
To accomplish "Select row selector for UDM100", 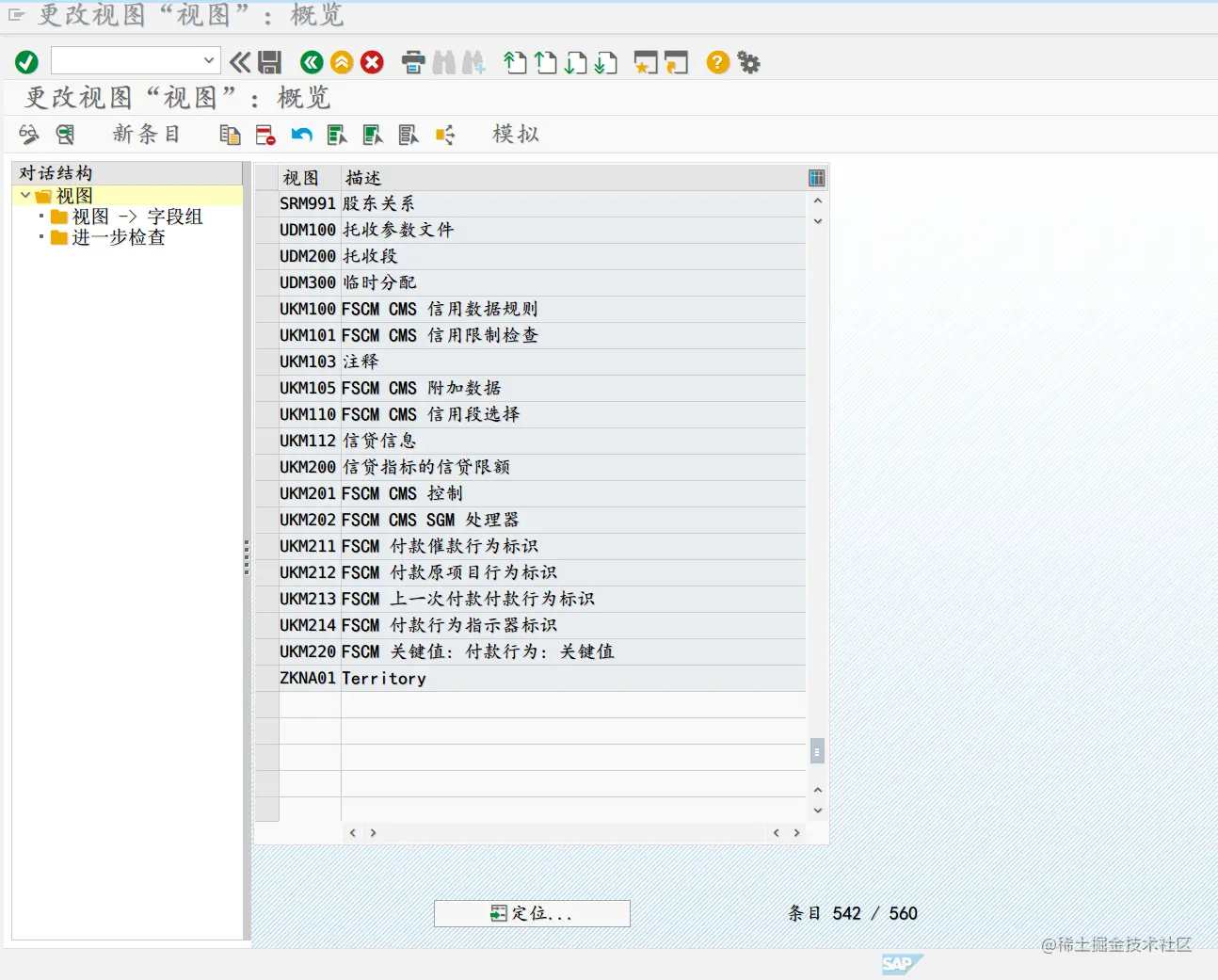I will click(267, 230).
